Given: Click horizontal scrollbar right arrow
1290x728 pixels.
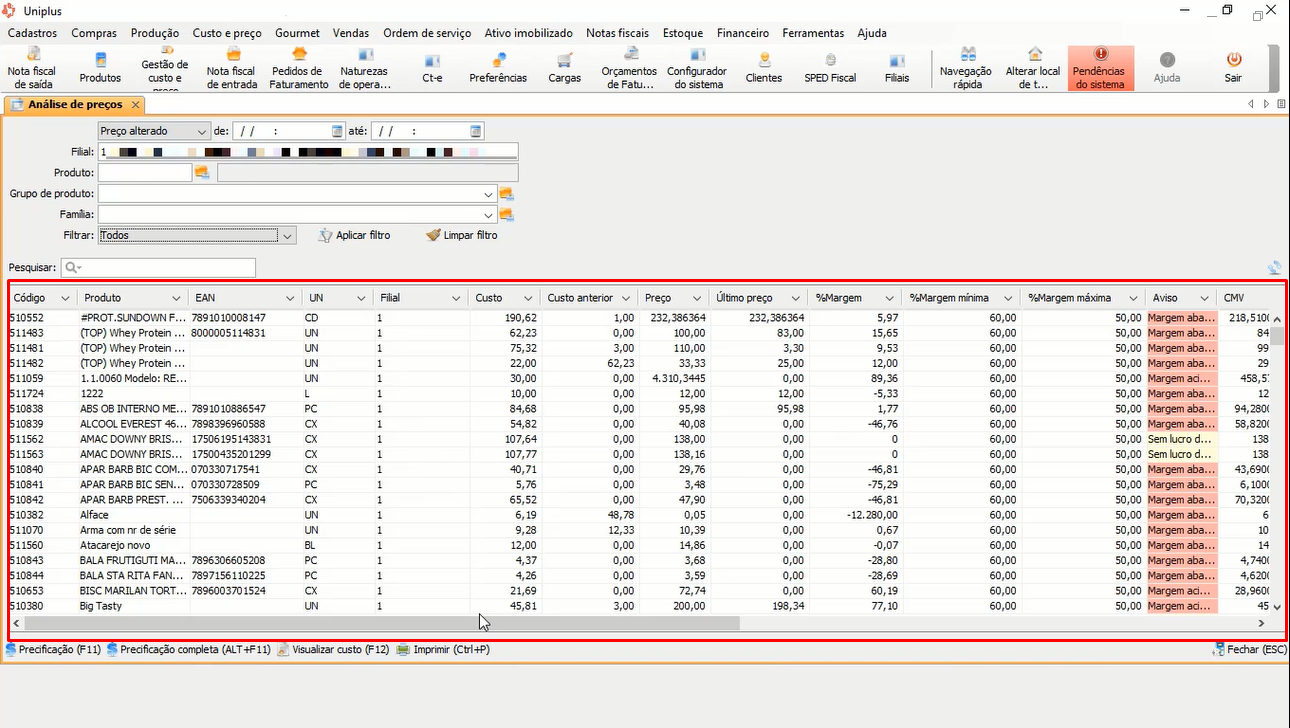Looking at the screenshot, I should click(1262, 623).
